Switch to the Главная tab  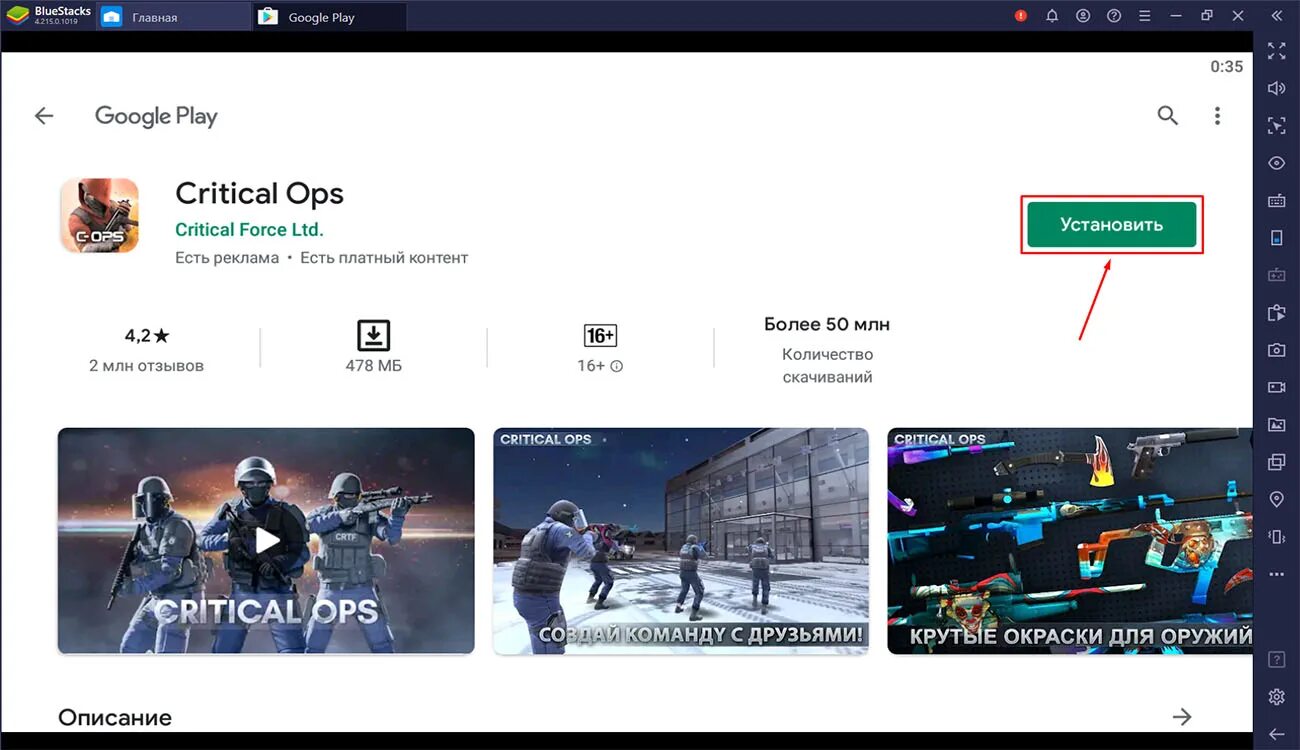click(175, 17)
